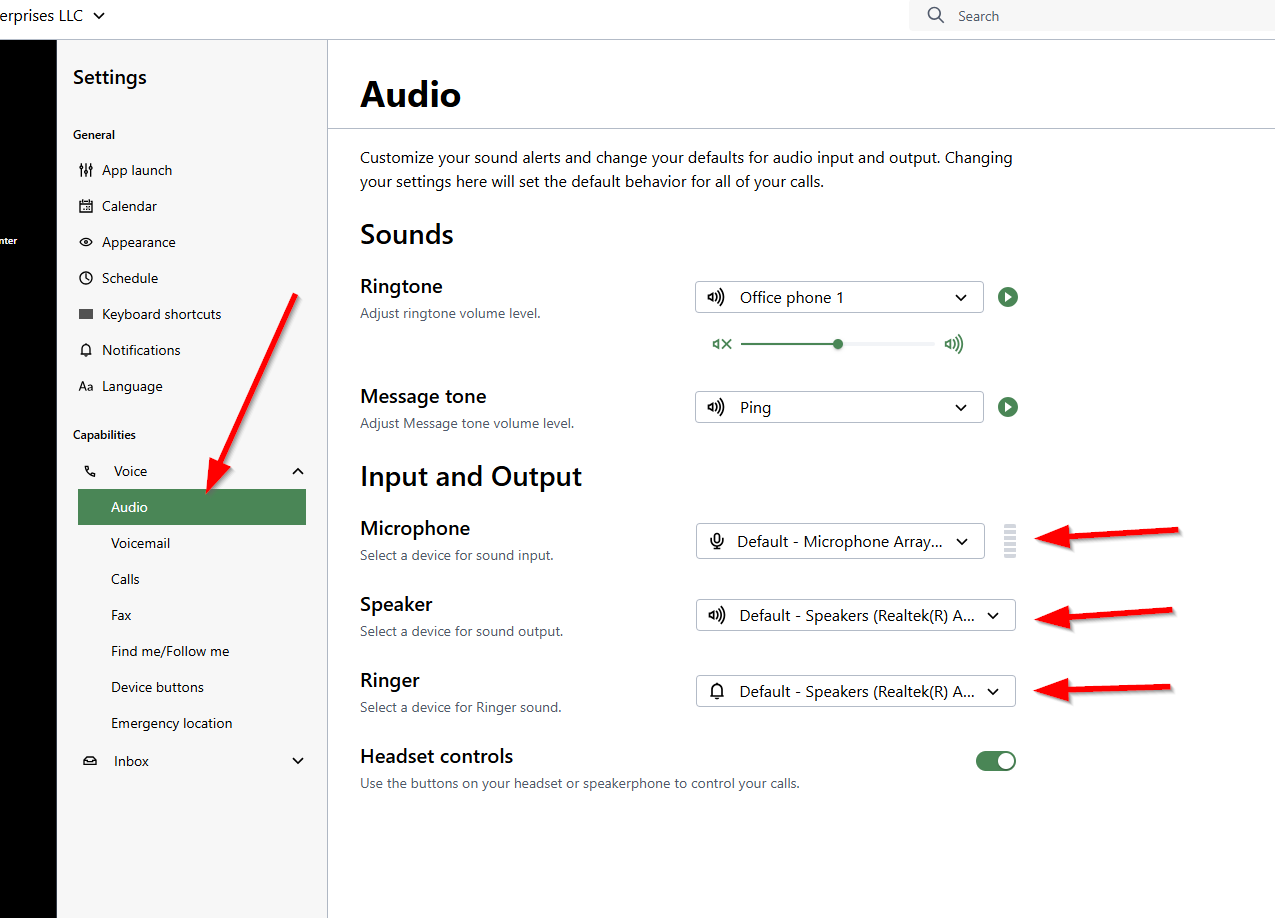Click the Appearance eye icon

point(86,242)
